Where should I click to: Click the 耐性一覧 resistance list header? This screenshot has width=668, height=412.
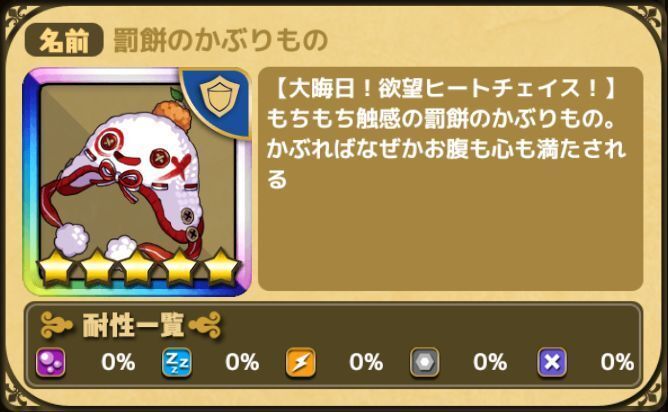[132, 325]
